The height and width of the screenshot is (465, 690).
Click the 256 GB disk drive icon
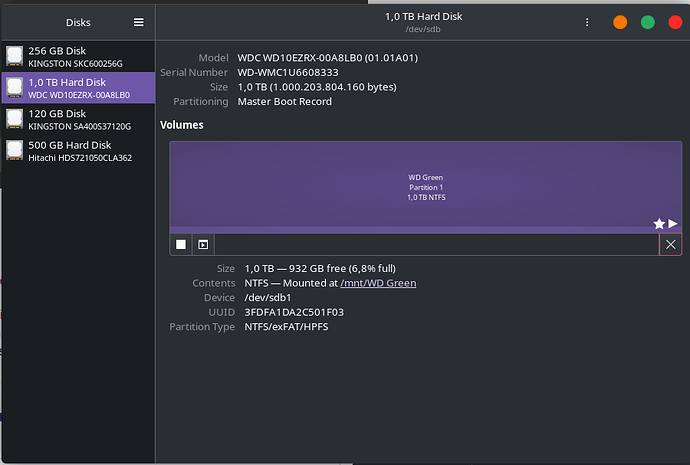tap(15, 56)
